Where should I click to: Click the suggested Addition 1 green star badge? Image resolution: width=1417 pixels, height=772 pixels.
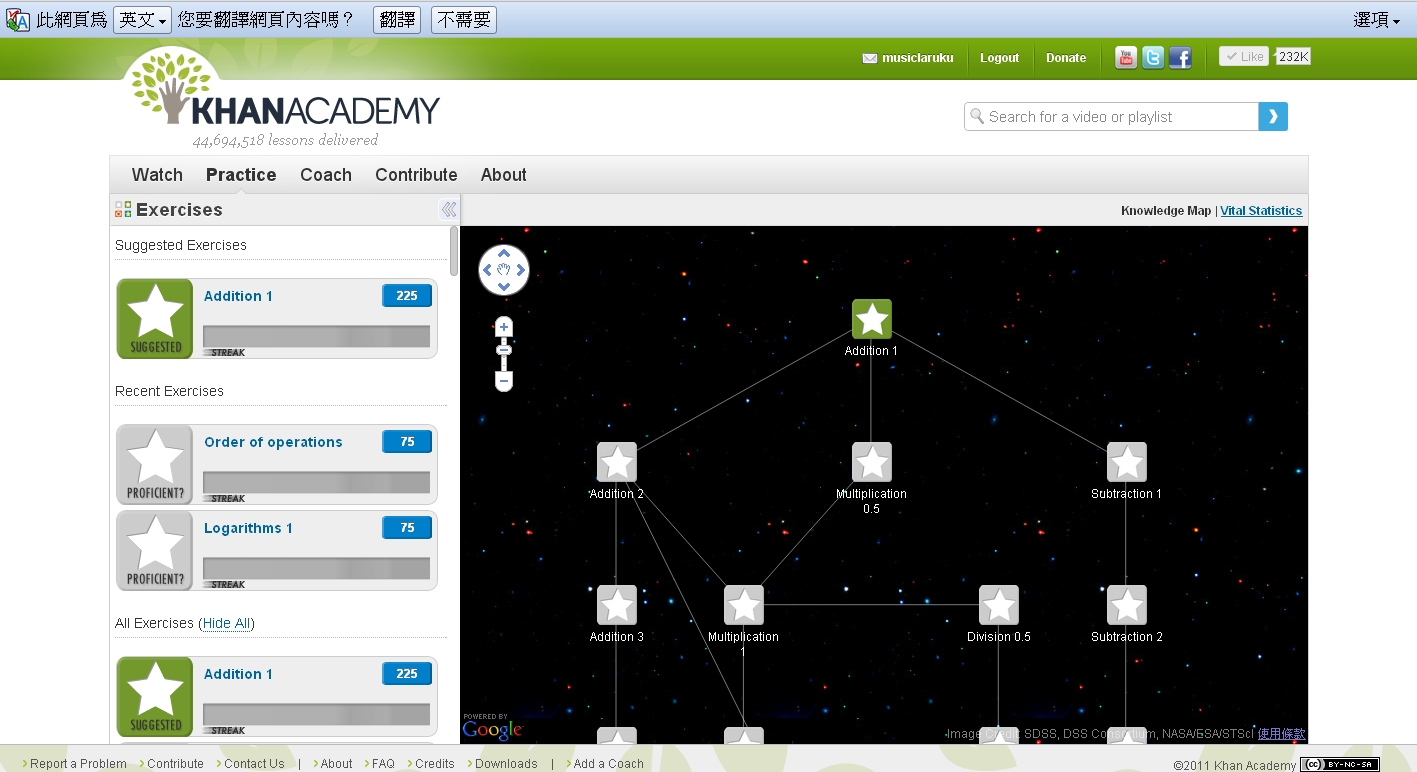click(155, 318)
